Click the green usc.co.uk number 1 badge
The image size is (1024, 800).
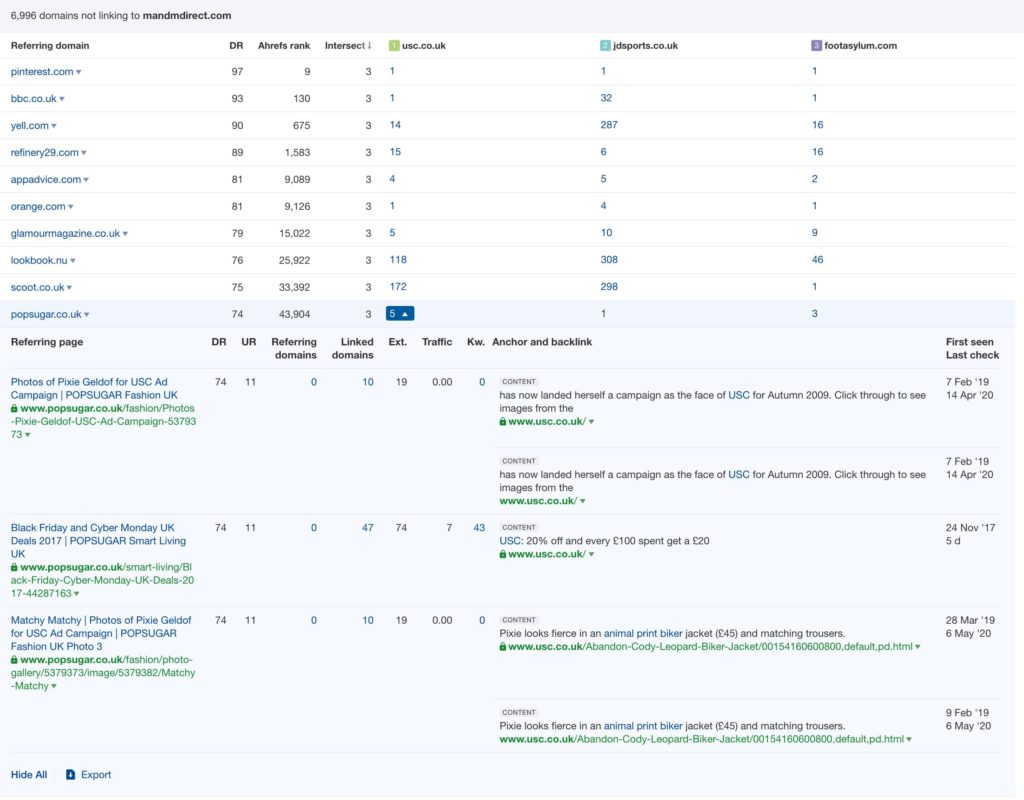pyautogui.click(x=394, y=46)
